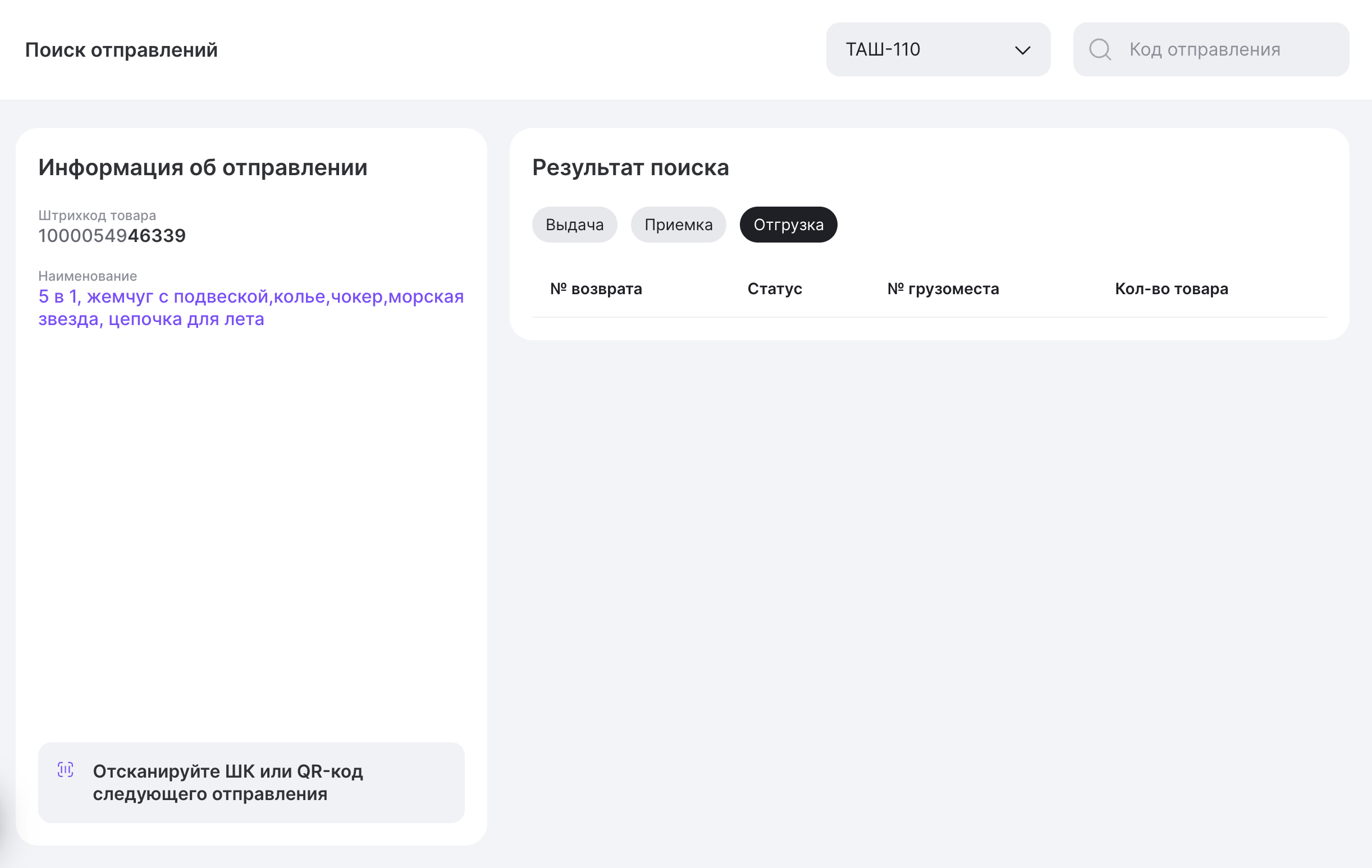Click the barcode number 100005494​6339
Screen dimensions: 1372x868
click(x=112, y=235)
